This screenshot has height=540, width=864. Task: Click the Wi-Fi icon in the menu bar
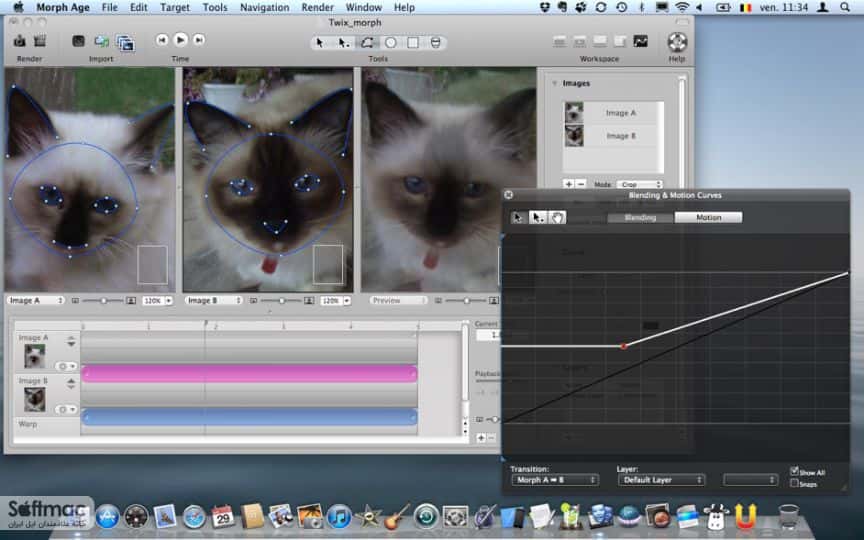[682, 7]
